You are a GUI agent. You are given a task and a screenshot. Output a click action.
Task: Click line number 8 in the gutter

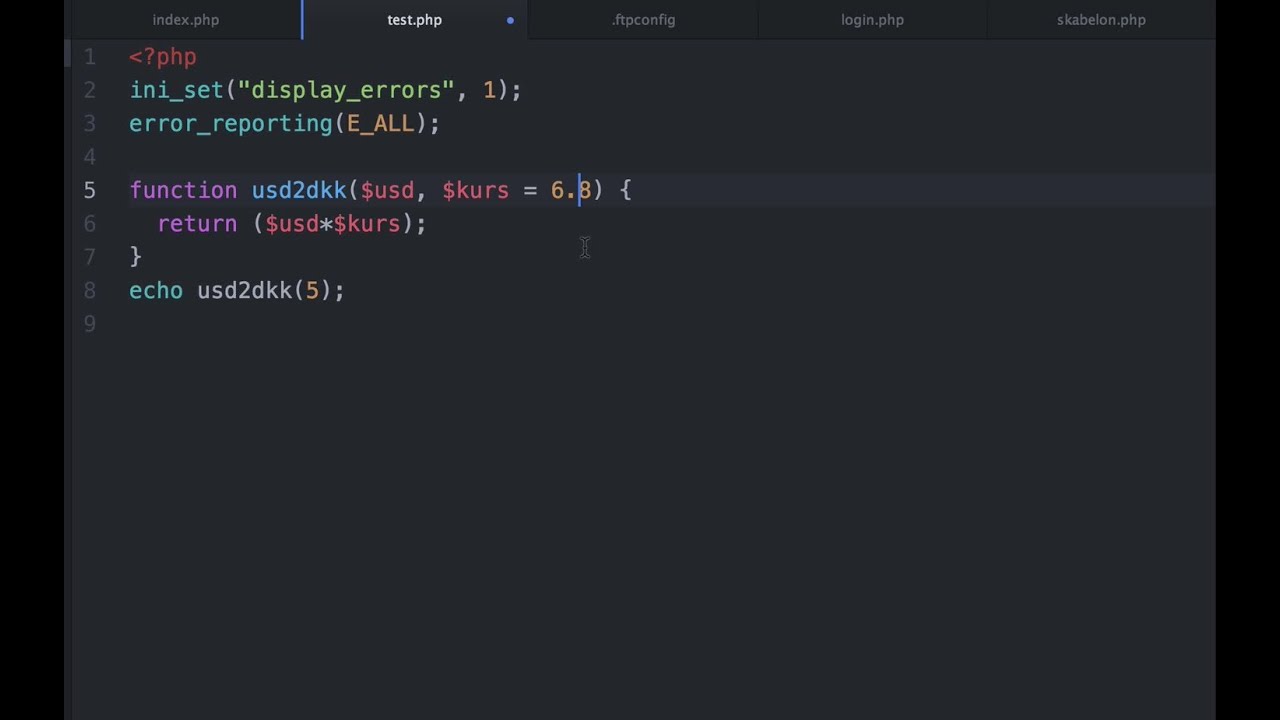point(90,290)
